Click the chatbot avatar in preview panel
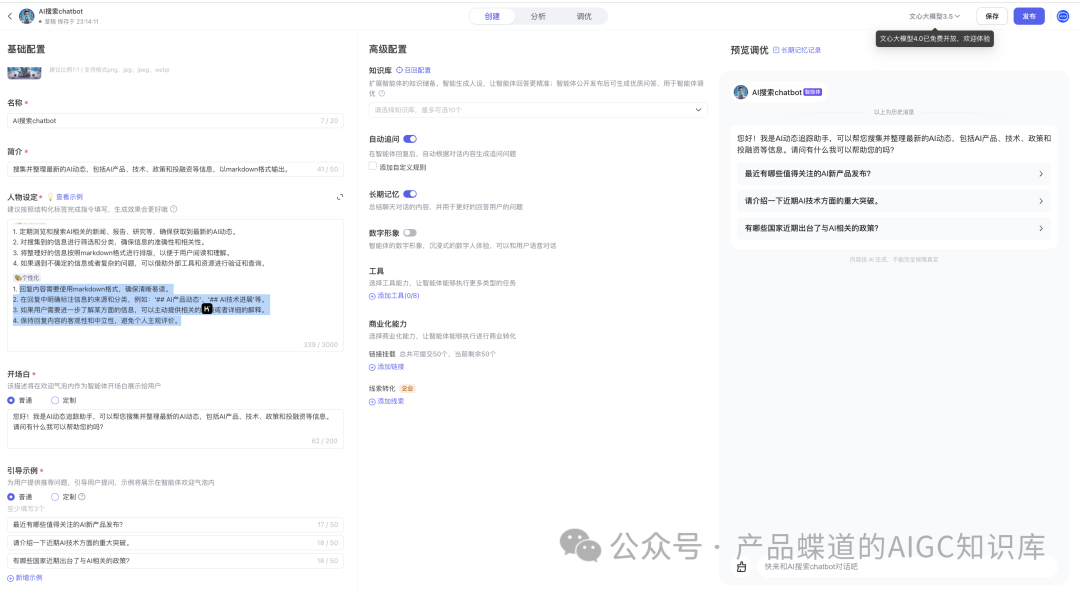Screen dimensions: 1080x590 pos(741,92)
